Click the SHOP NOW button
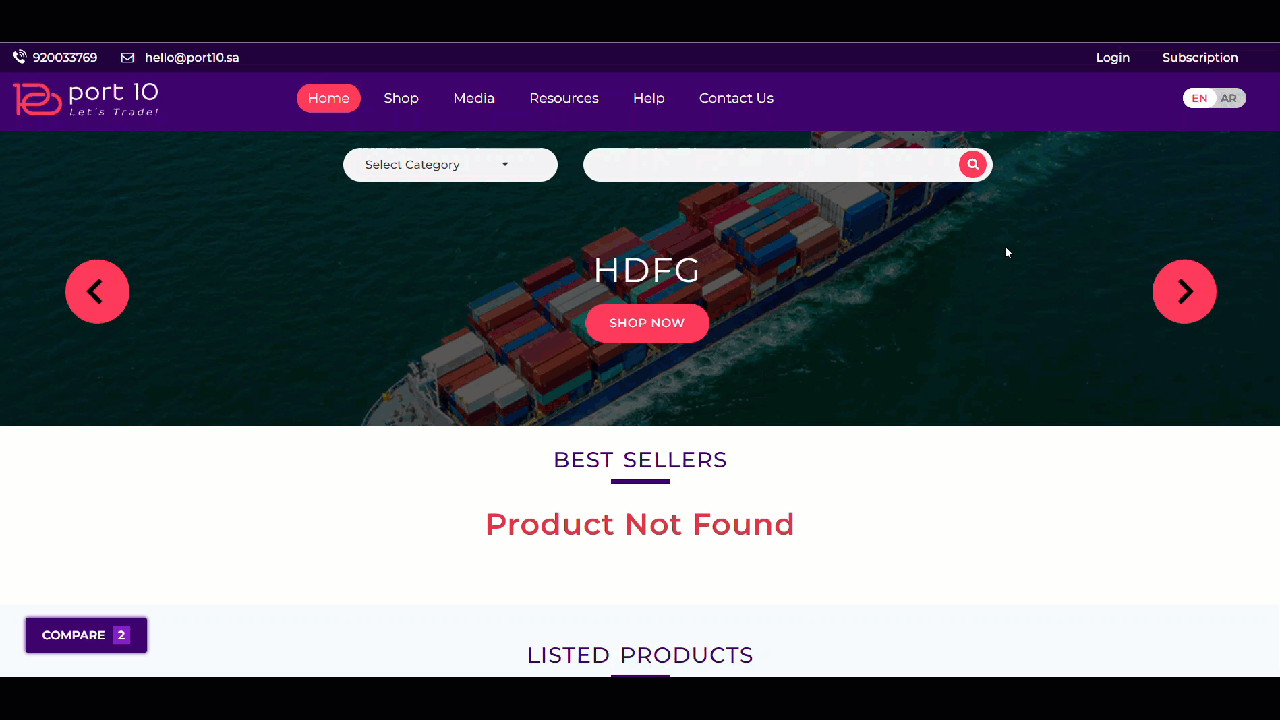 coord(647,323)
